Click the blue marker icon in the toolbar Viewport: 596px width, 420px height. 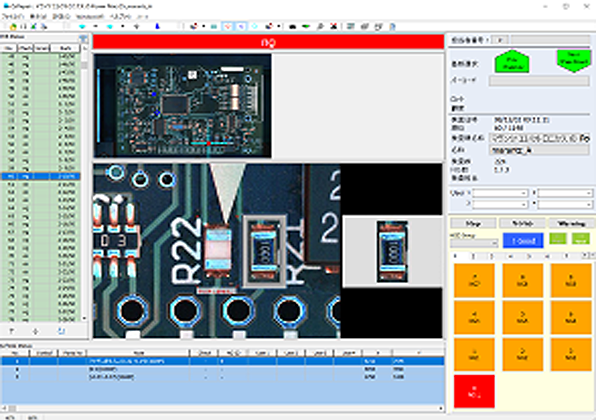tap(157, 26)
